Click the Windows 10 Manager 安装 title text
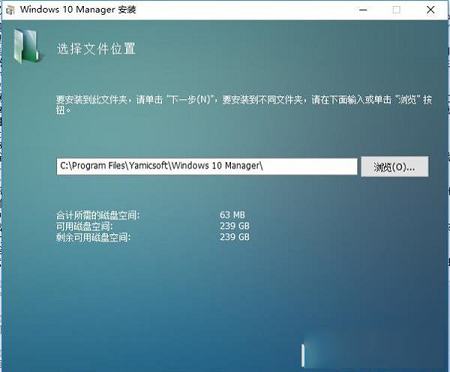 78,10
